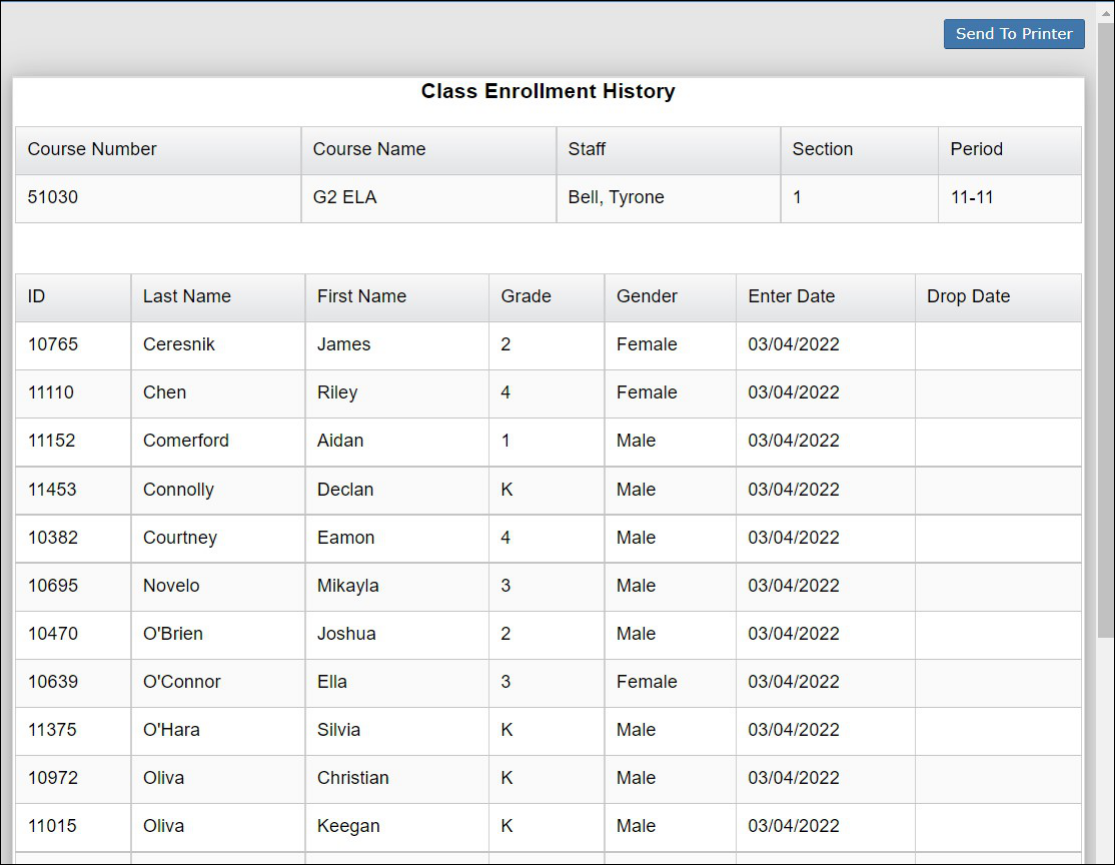
Task: Select grade 4 in Chen row
Action: [x=506, y=393]
